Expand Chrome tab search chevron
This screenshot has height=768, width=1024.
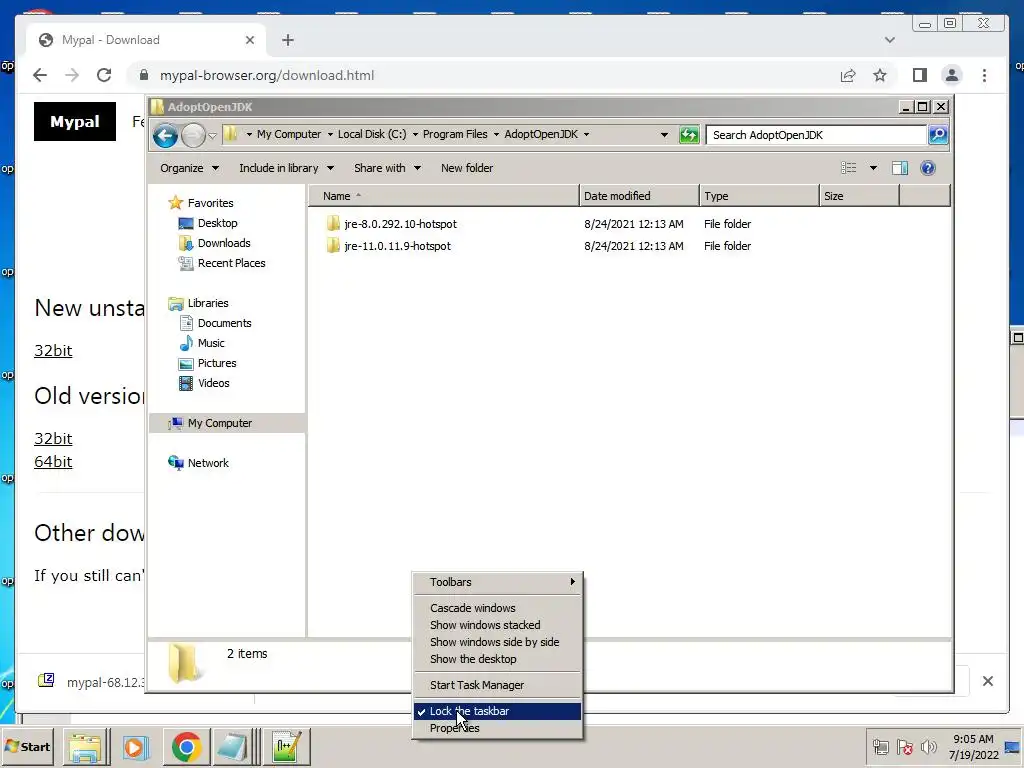coord(889,40)
